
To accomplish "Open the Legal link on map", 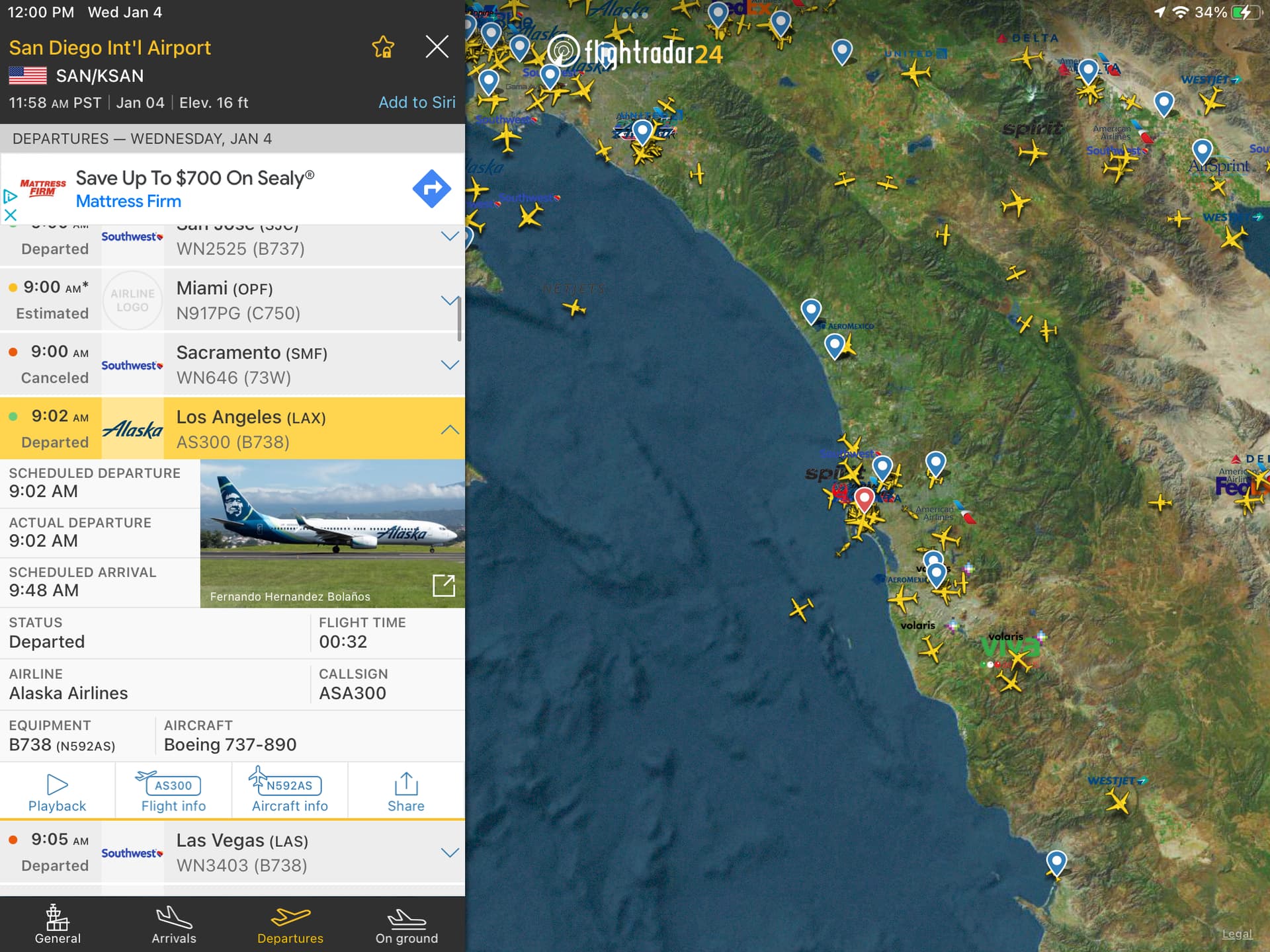I will (x=1236, y=933).
